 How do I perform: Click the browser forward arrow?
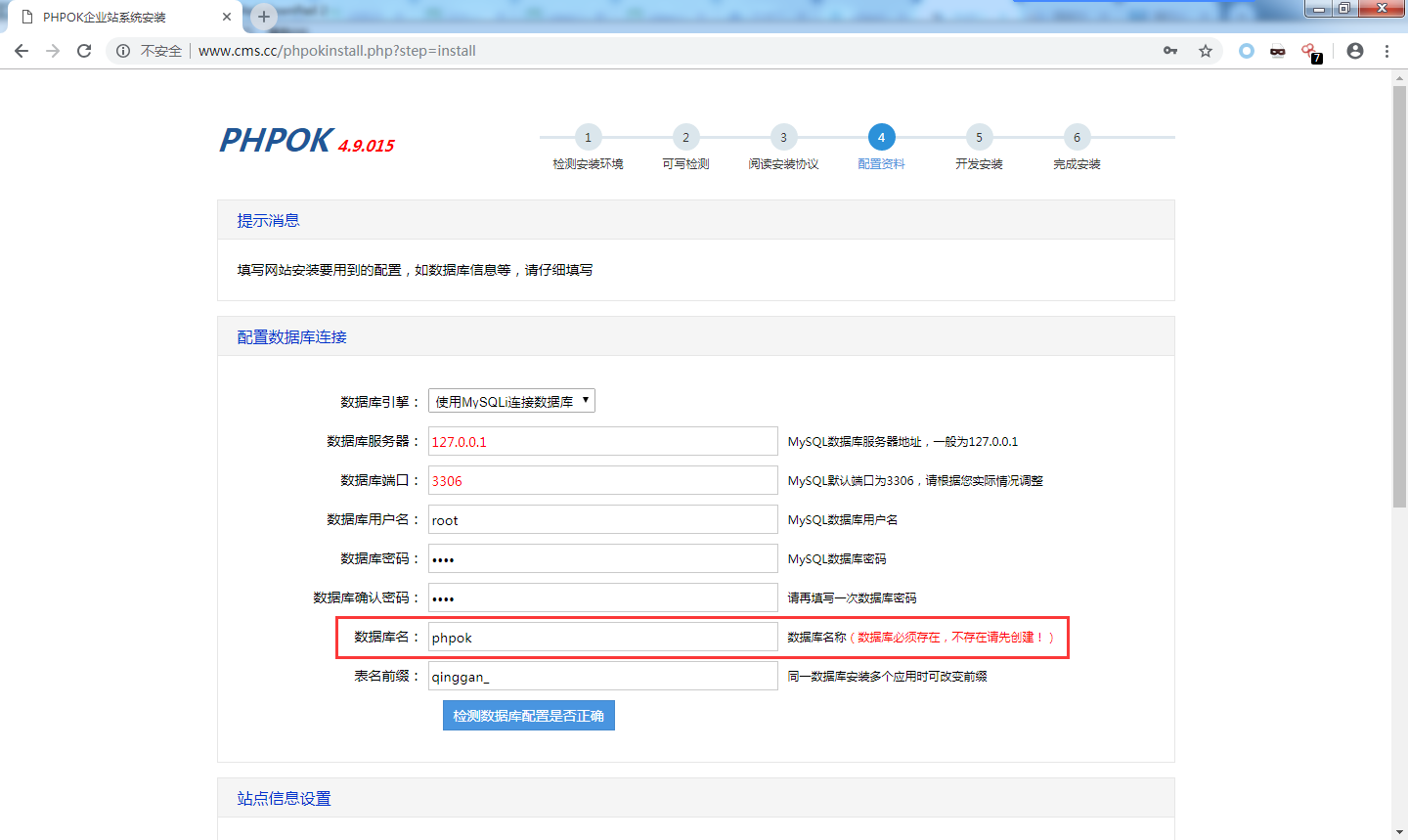click(53, 51)
